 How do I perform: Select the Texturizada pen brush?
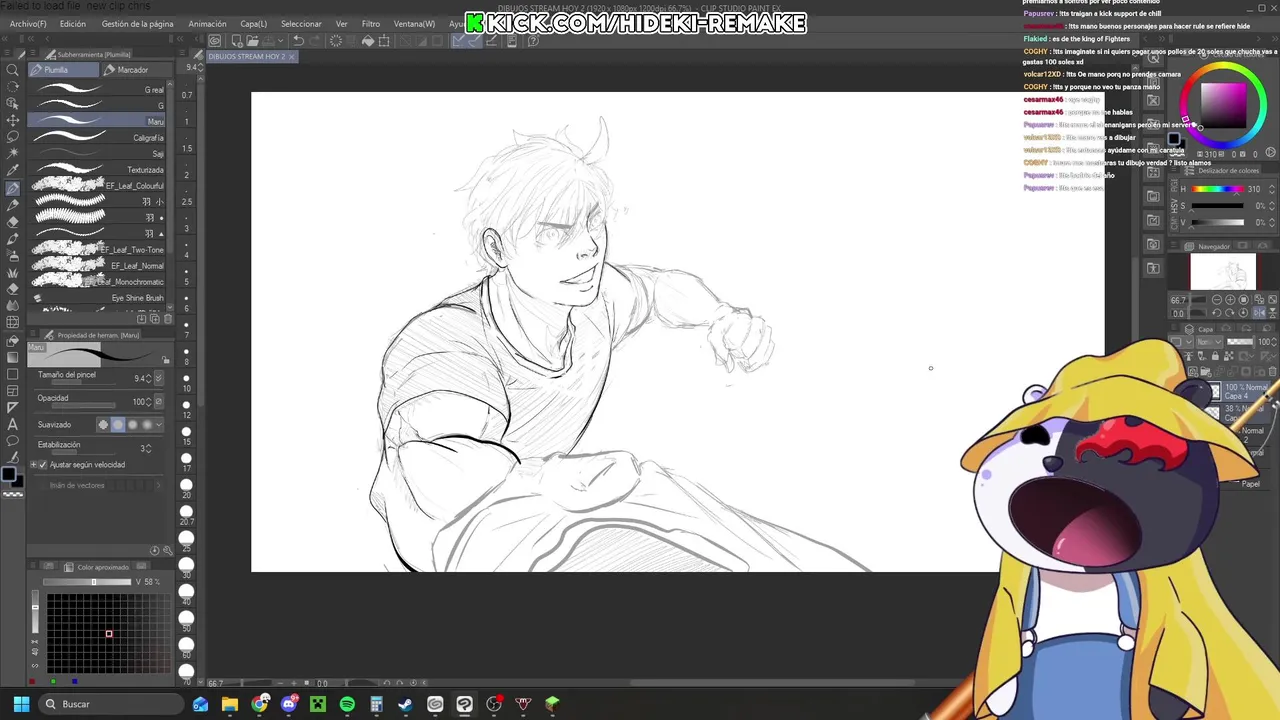click(98, 170)
